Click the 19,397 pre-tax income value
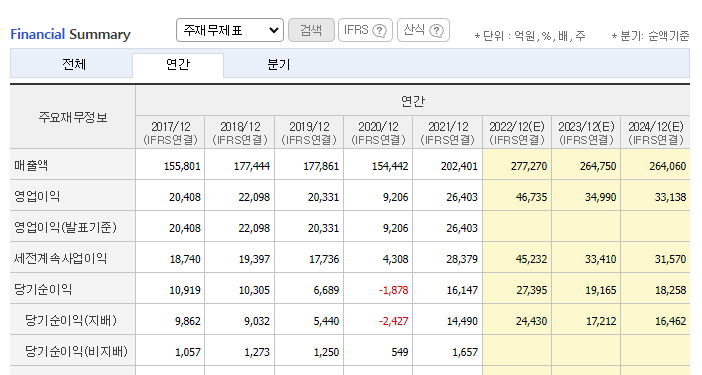The width and height of the screenshot is (702, 375). coord(254,259)
